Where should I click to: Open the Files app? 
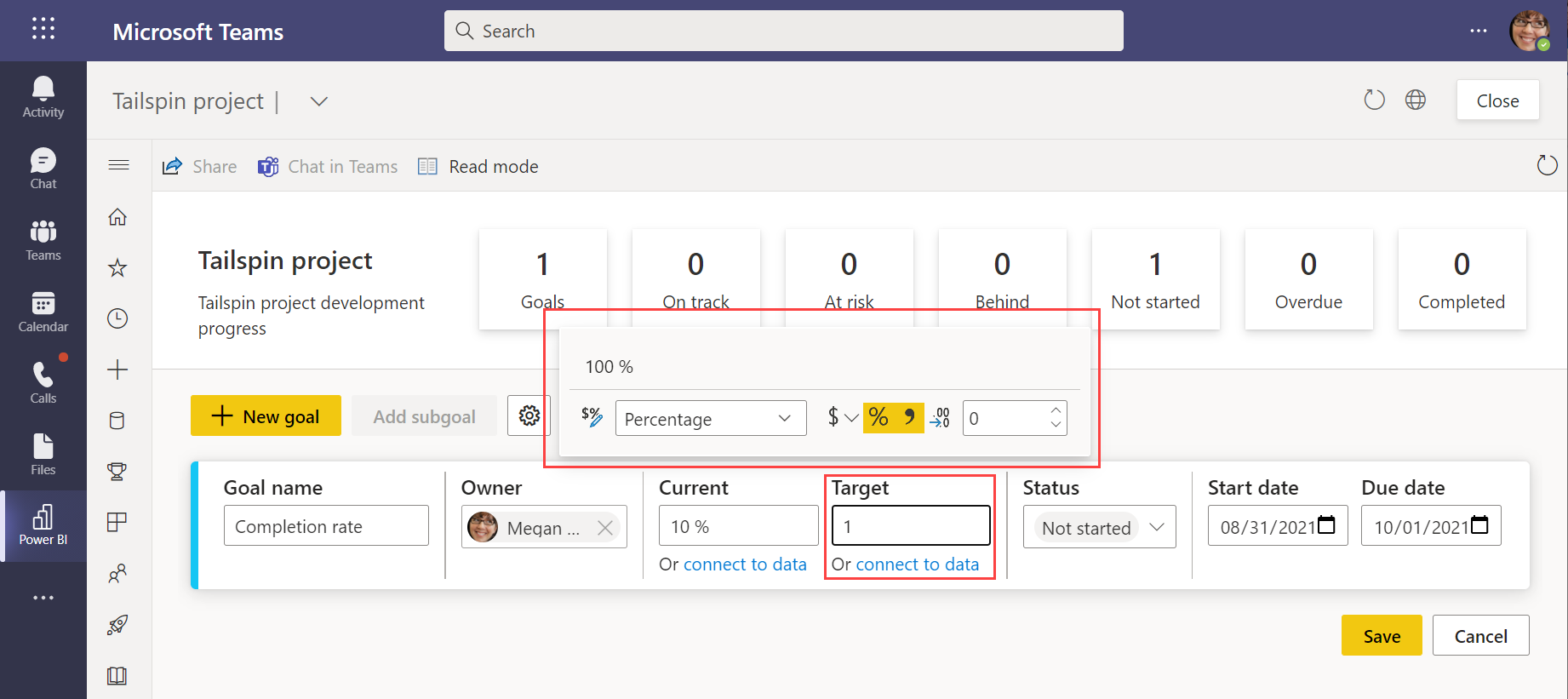[x=43, y=455]
